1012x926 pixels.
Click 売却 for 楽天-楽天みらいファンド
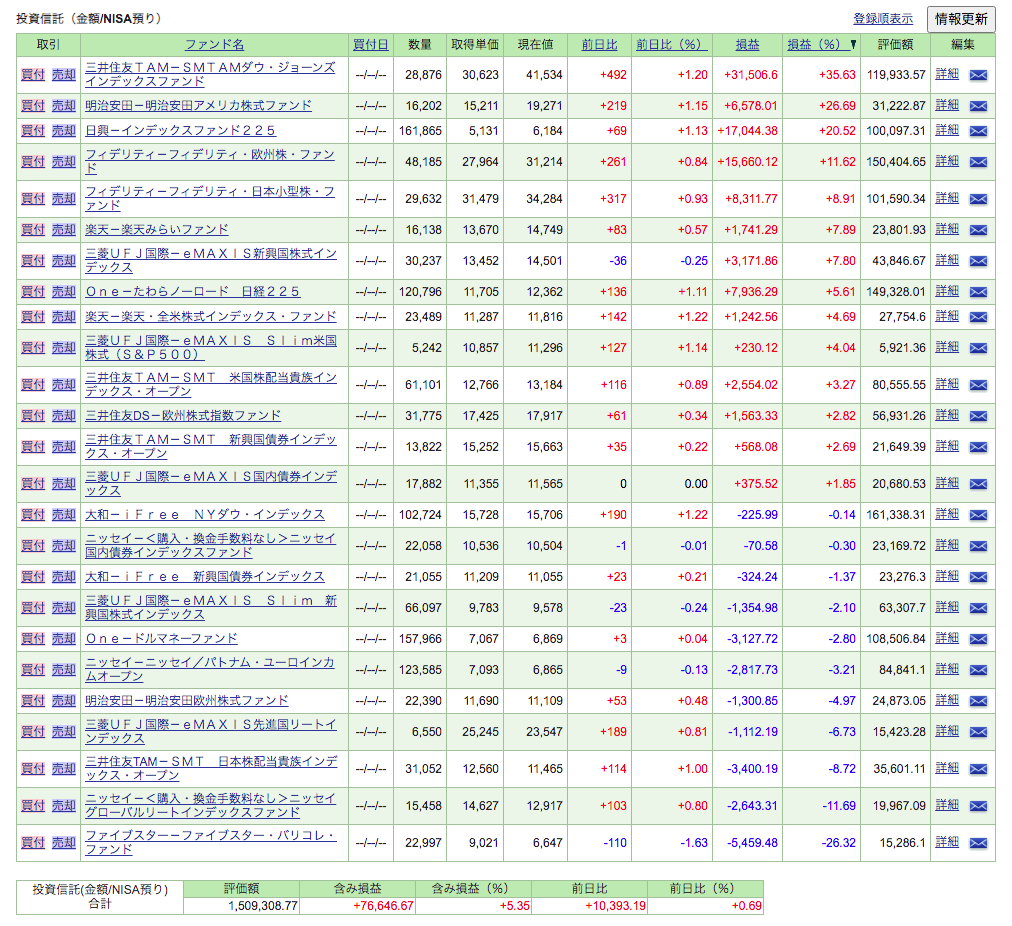pos(64,230)
